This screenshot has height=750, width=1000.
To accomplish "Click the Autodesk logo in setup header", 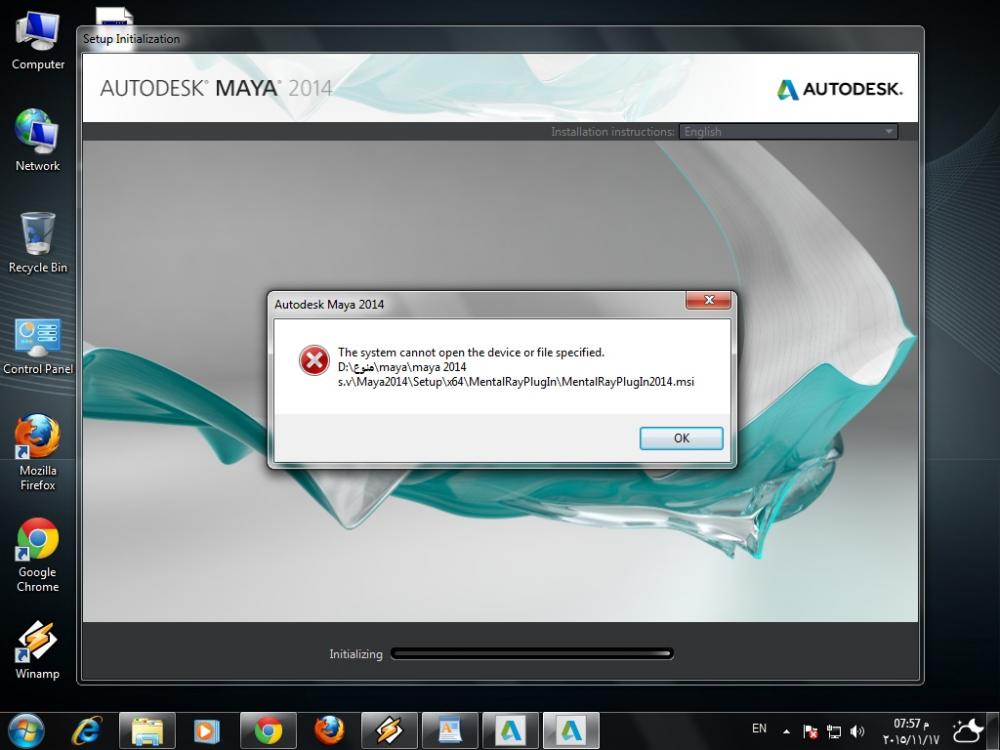I will pyautogui.click(x=839, y=89).
